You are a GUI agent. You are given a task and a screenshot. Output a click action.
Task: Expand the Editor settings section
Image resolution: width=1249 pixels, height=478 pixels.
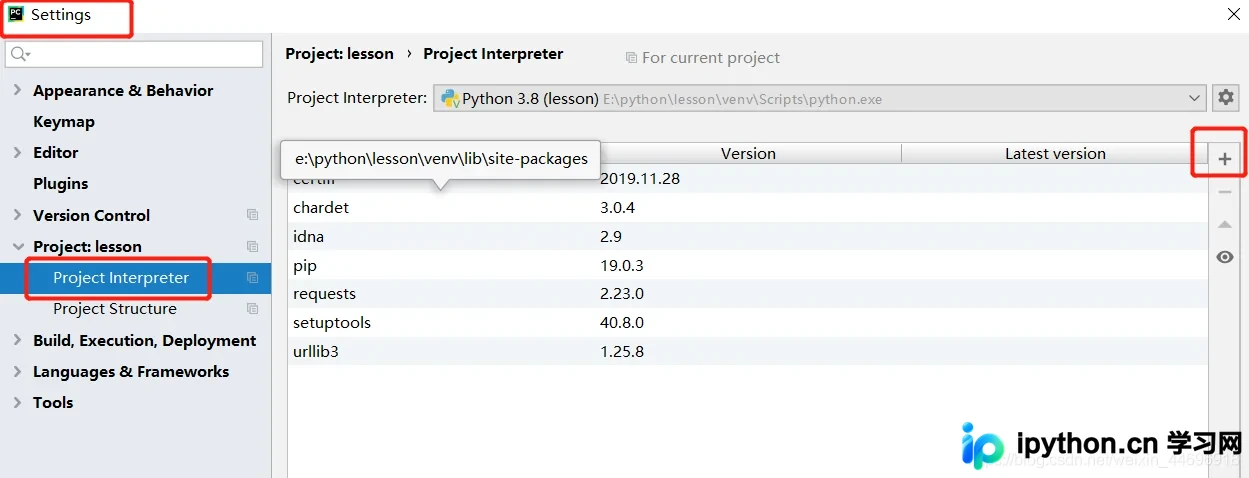17,152
